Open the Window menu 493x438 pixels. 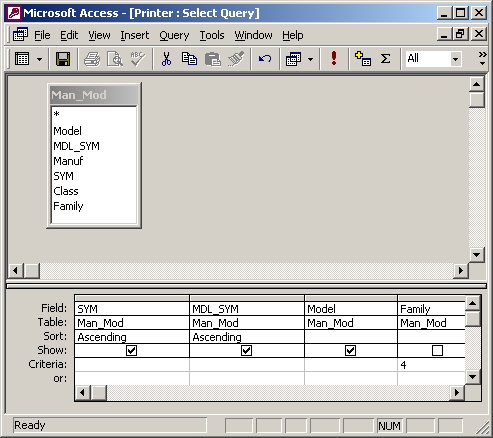(253, 35)
